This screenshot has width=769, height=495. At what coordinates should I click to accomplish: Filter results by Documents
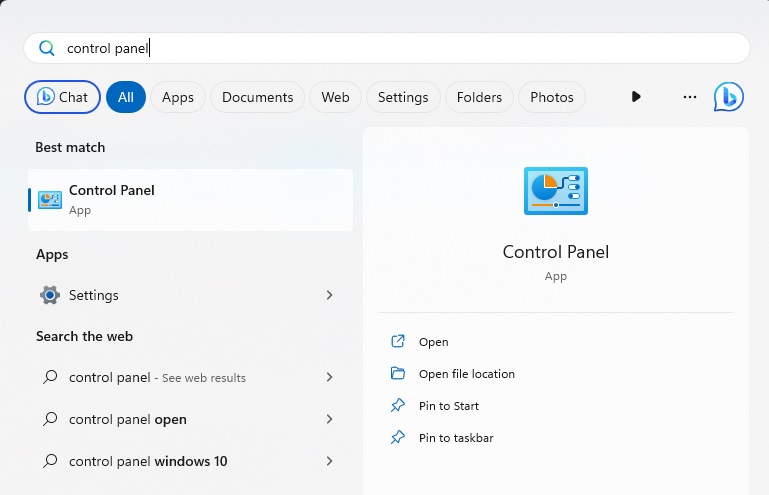click(x=257, y=97)
